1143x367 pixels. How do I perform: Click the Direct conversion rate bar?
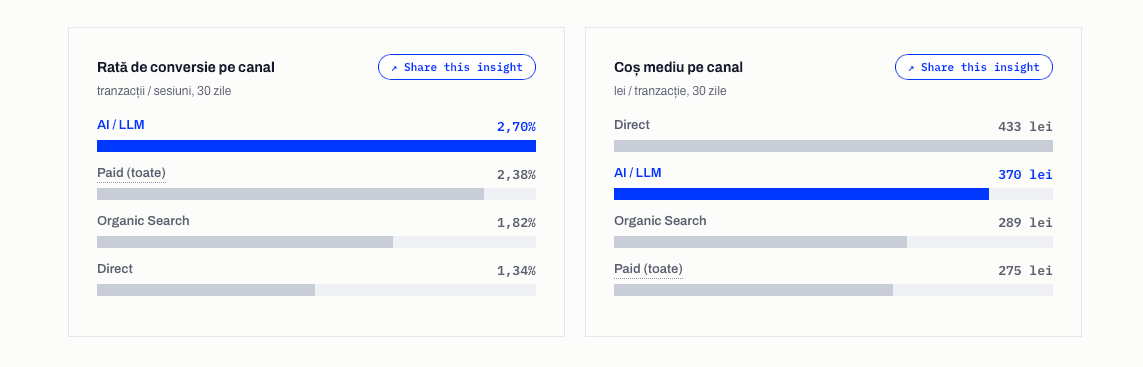[x=316, y=290]
